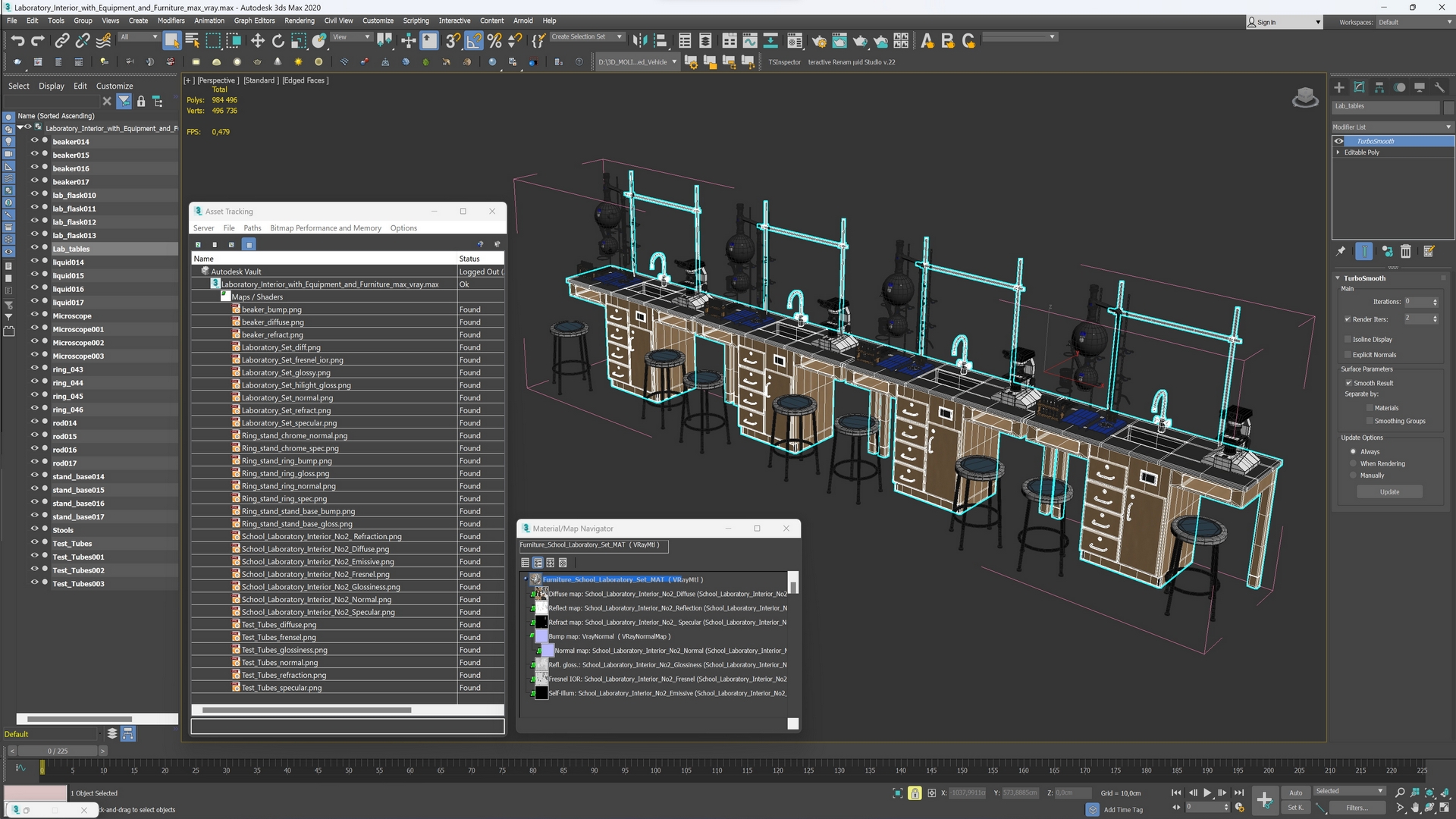Select the When Rendering radio button
This screenshot has height=819, width=1456.
pyautogui.click(x=1353, y=463)
